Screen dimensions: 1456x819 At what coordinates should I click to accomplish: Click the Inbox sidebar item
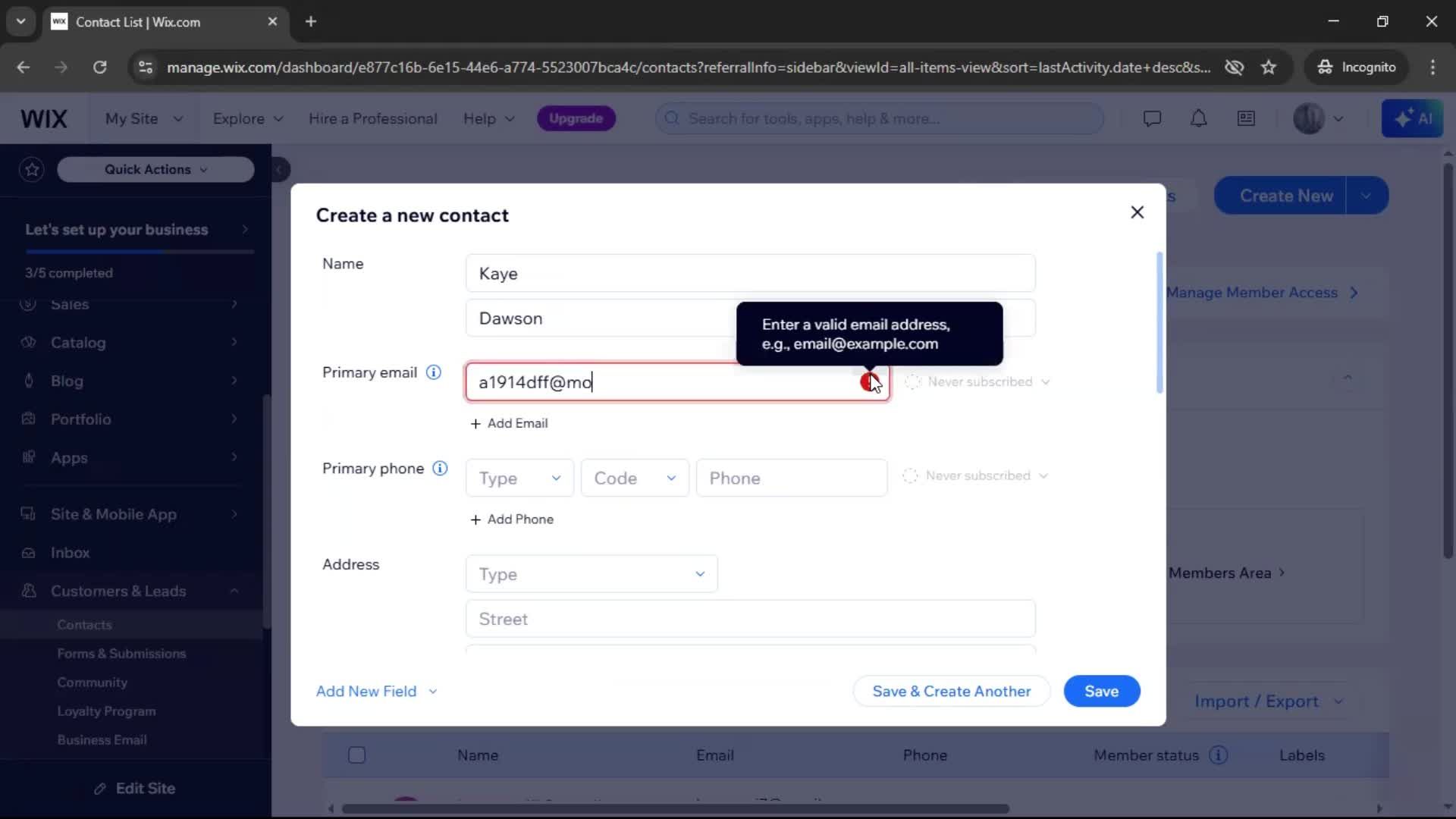(x=70, y=553)
